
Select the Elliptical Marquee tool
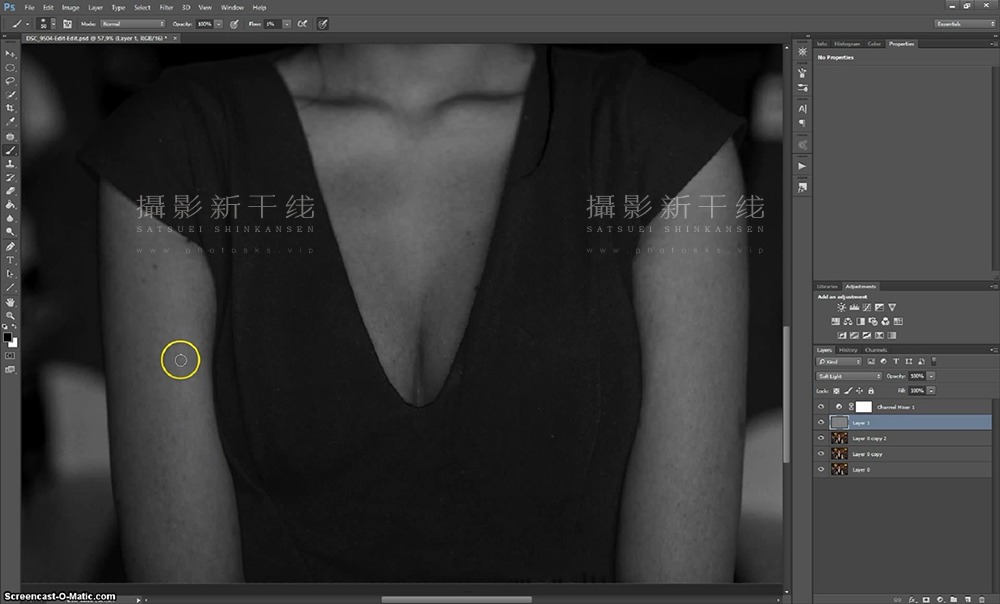[10, 68]
